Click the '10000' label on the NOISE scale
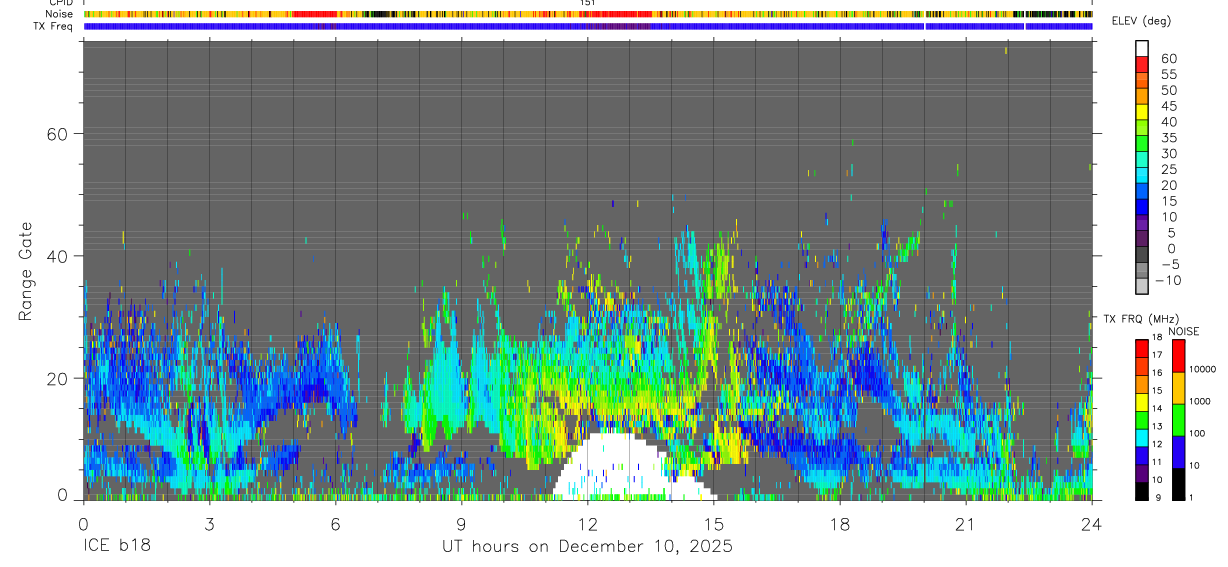This screenshot has width=1228, height=567. tap(1204, 369)
